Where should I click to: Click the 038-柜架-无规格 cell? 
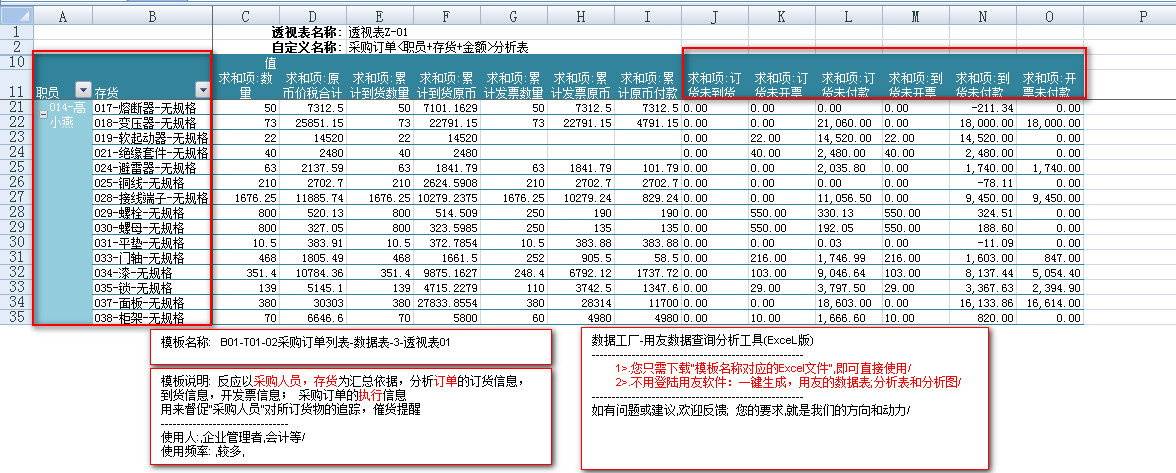pos(150,318)
